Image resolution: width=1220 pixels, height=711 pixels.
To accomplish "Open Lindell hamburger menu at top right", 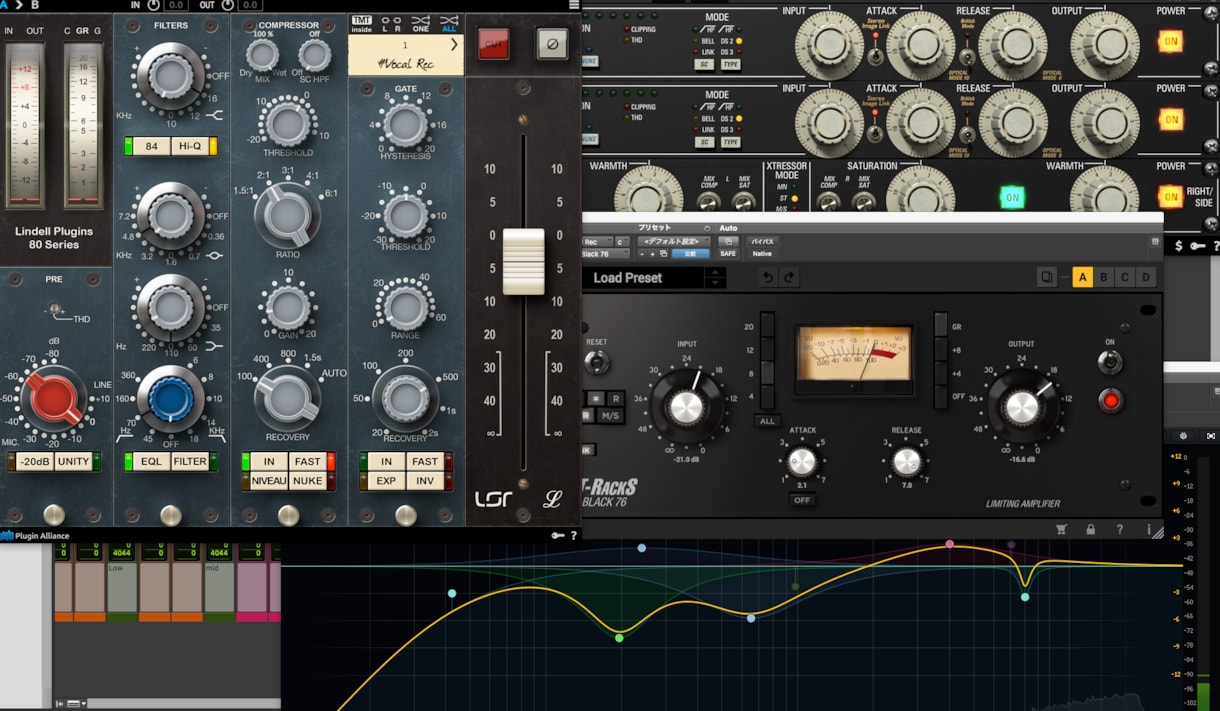I will (574, 5).
